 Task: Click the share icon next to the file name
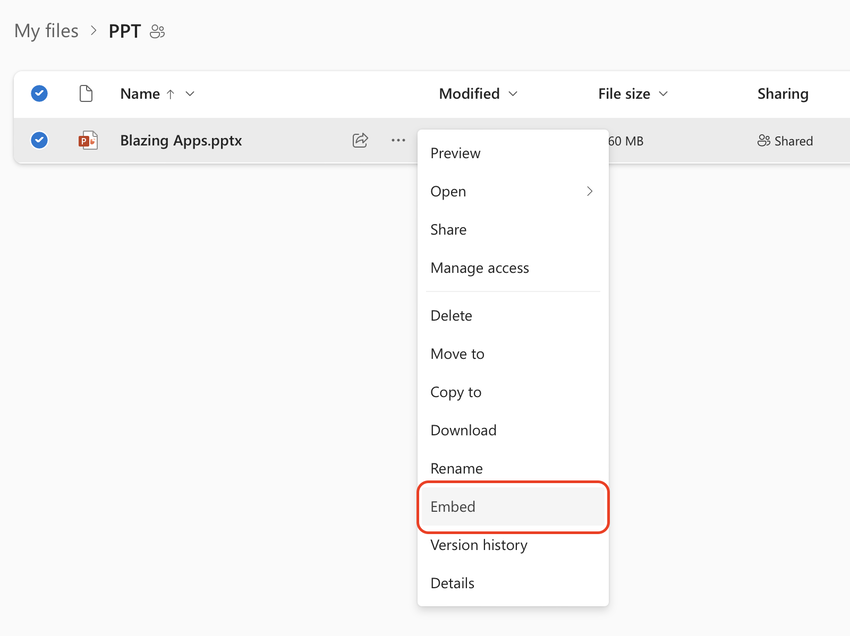point(359,140)
